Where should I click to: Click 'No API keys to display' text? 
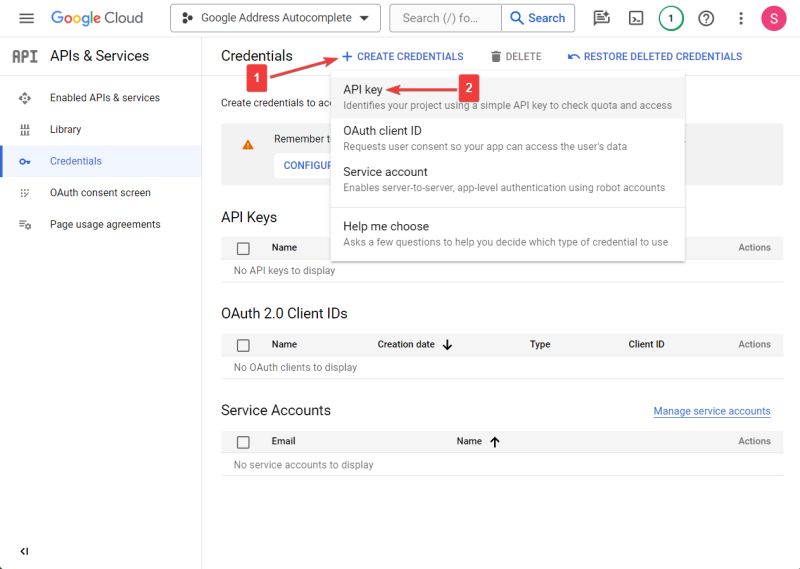pyautogui.click(x=284, y=270)
